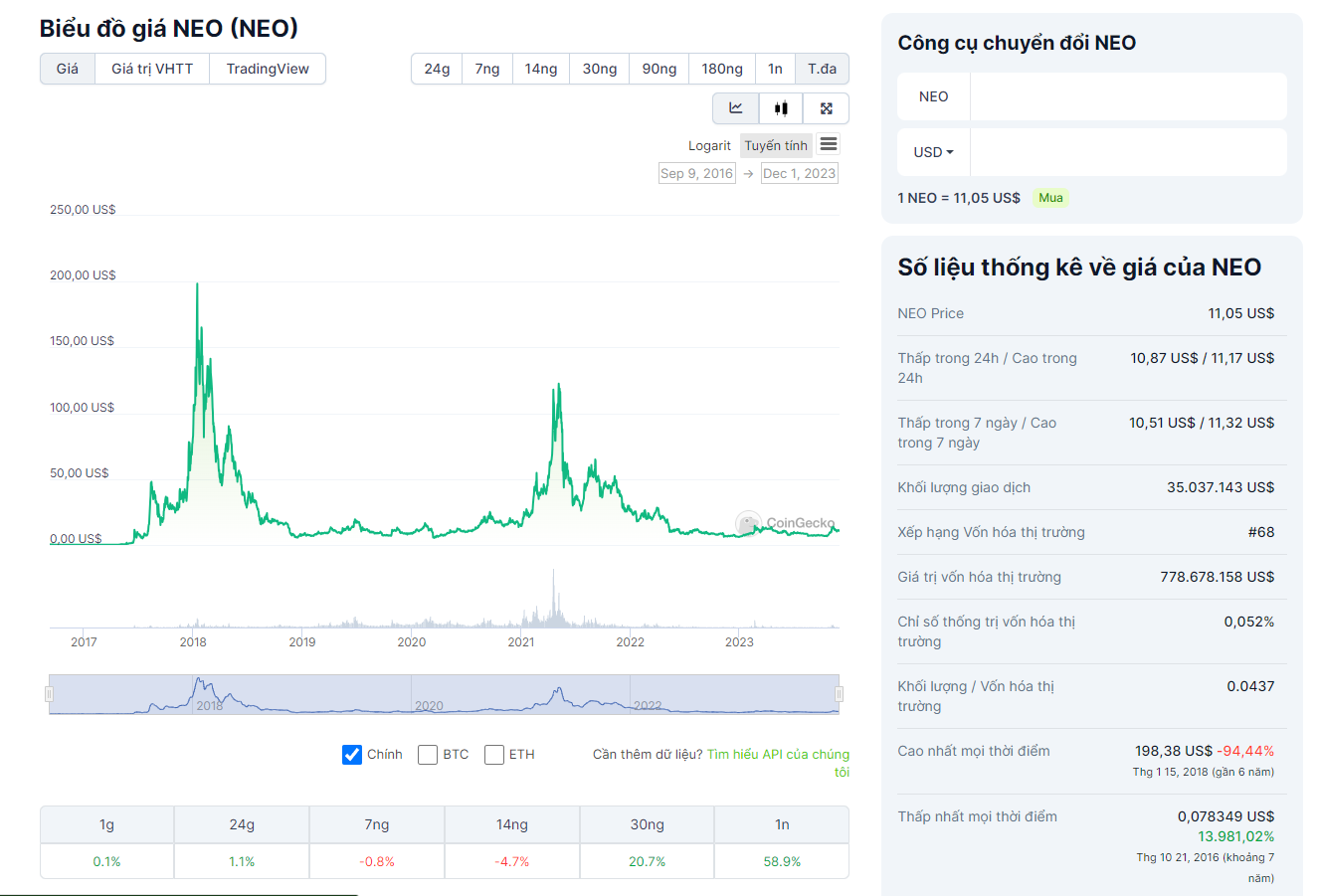The width and height of the screenshot is (1317, 896).
Task: Enable the ETH comparison checkbox
Action: coord(494,755)
